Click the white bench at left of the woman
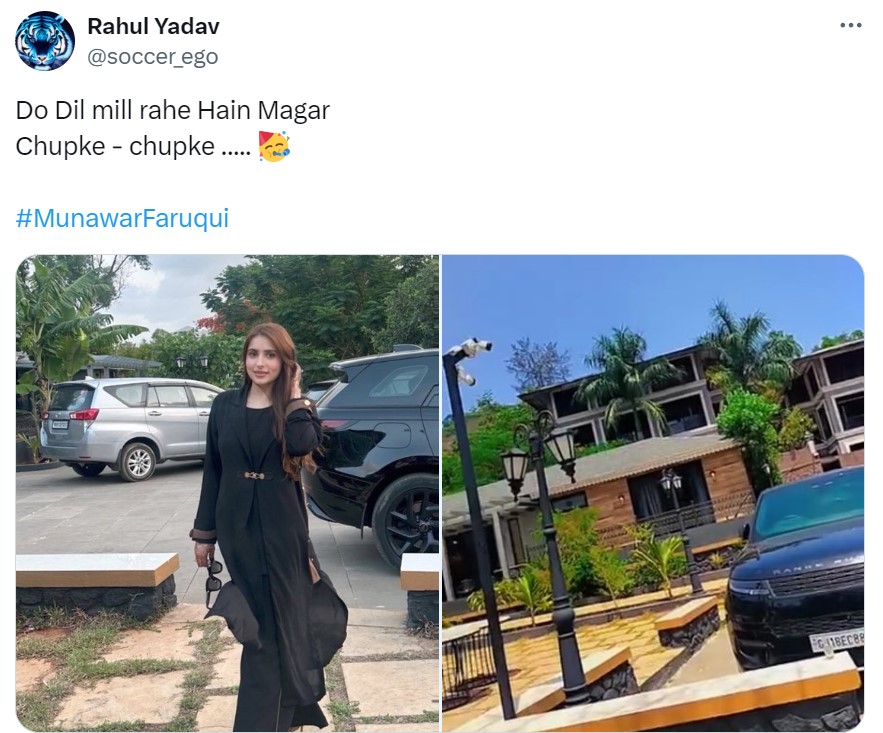The height and width of the screenshot is (733, 883). click(x=96, y=585)
